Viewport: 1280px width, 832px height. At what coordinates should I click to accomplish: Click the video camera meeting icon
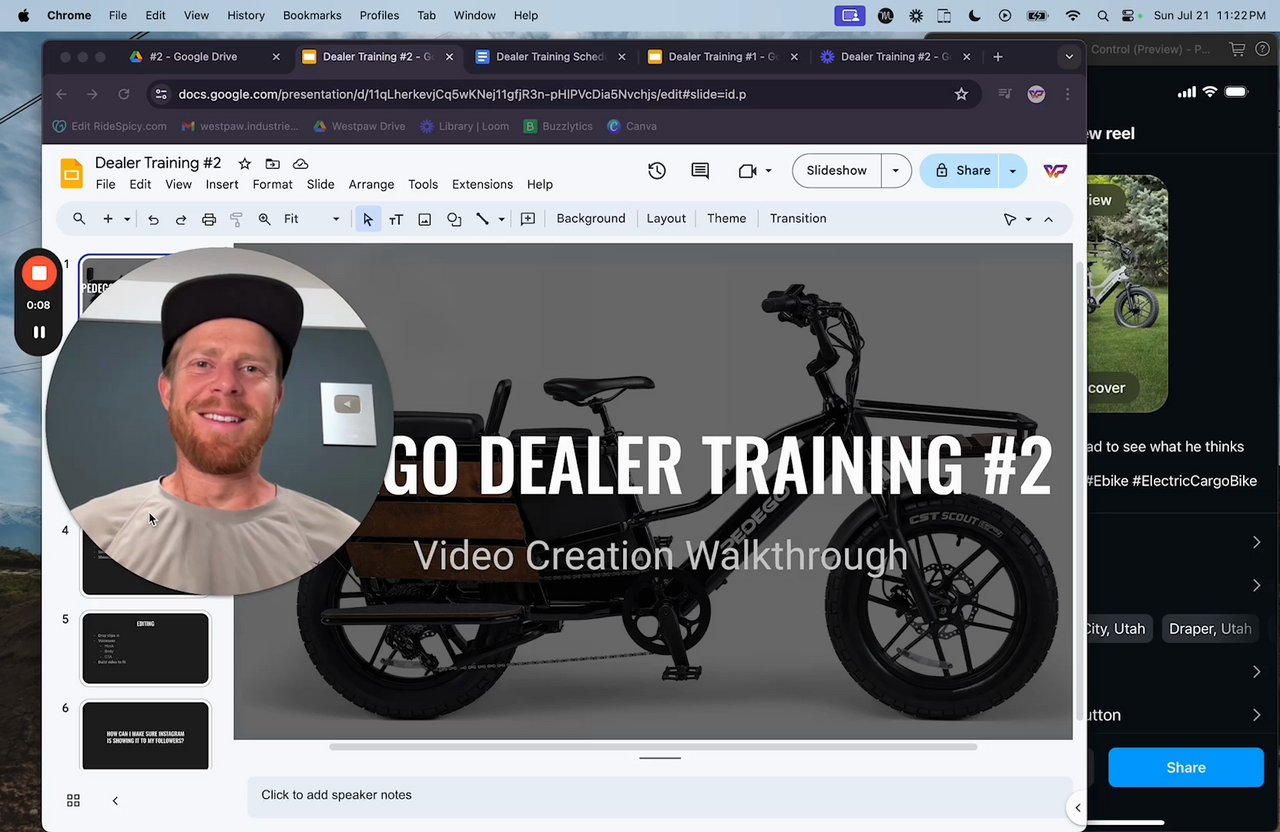click(747, 171)
